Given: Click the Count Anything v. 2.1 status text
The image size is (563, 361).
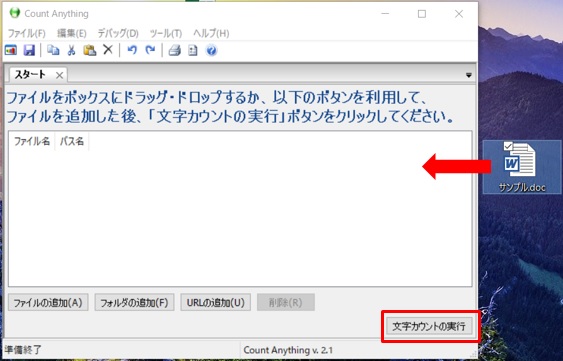Looking at the screenshot, I should click(288, 350).
